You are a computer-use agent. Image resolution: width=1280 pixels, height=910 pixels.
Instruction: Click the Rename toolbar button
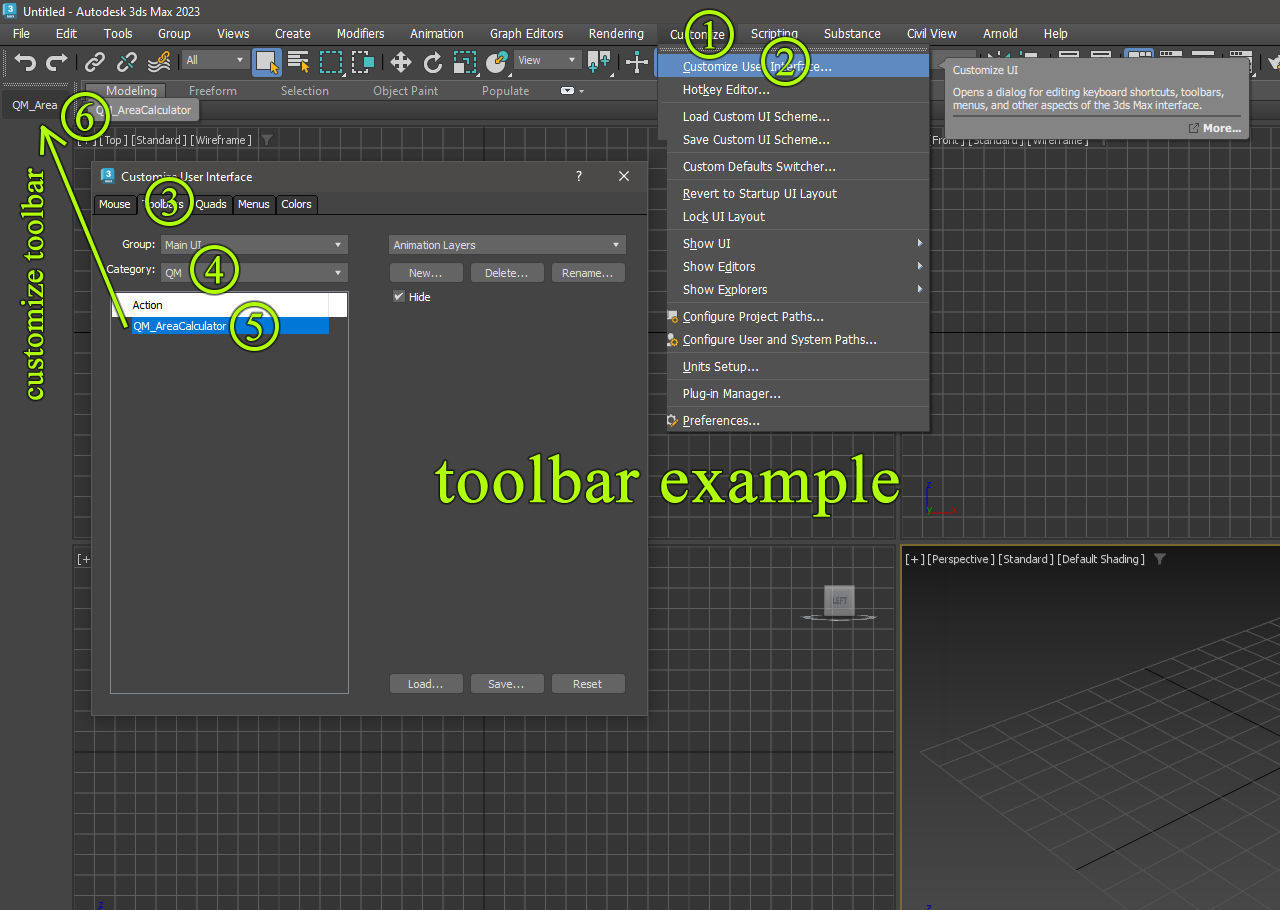(588, 273)
